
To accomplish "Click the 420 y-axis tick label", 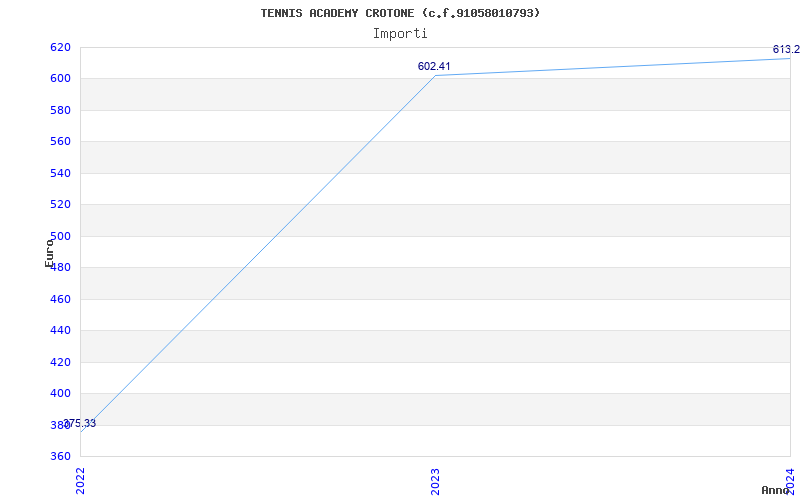I will [60, 362].
